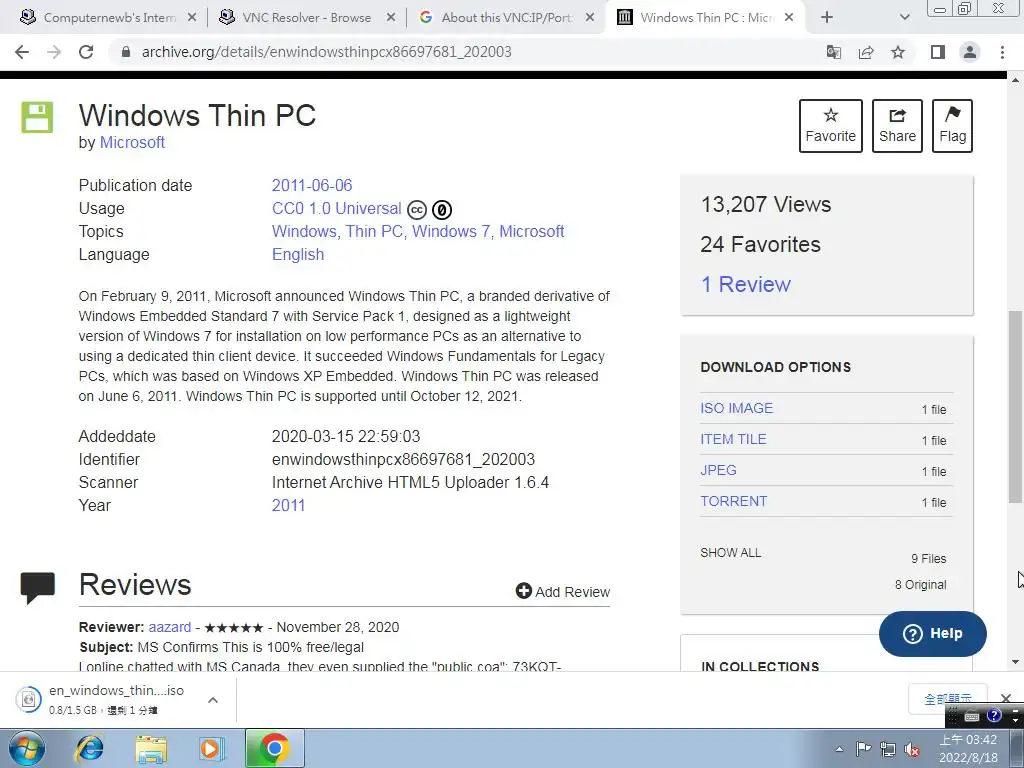This screenshot has width=1024, height=768.
Task: Open the Help chat button
Action: (x=933, y=633)
